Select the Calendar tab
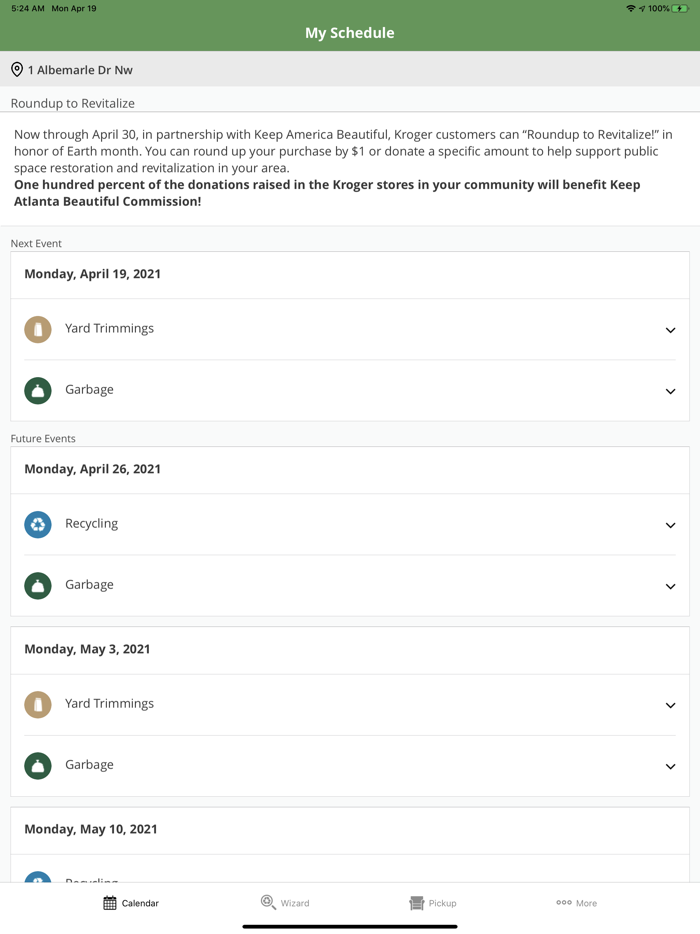This screenshot has width=700, height=934. (131, 903)
